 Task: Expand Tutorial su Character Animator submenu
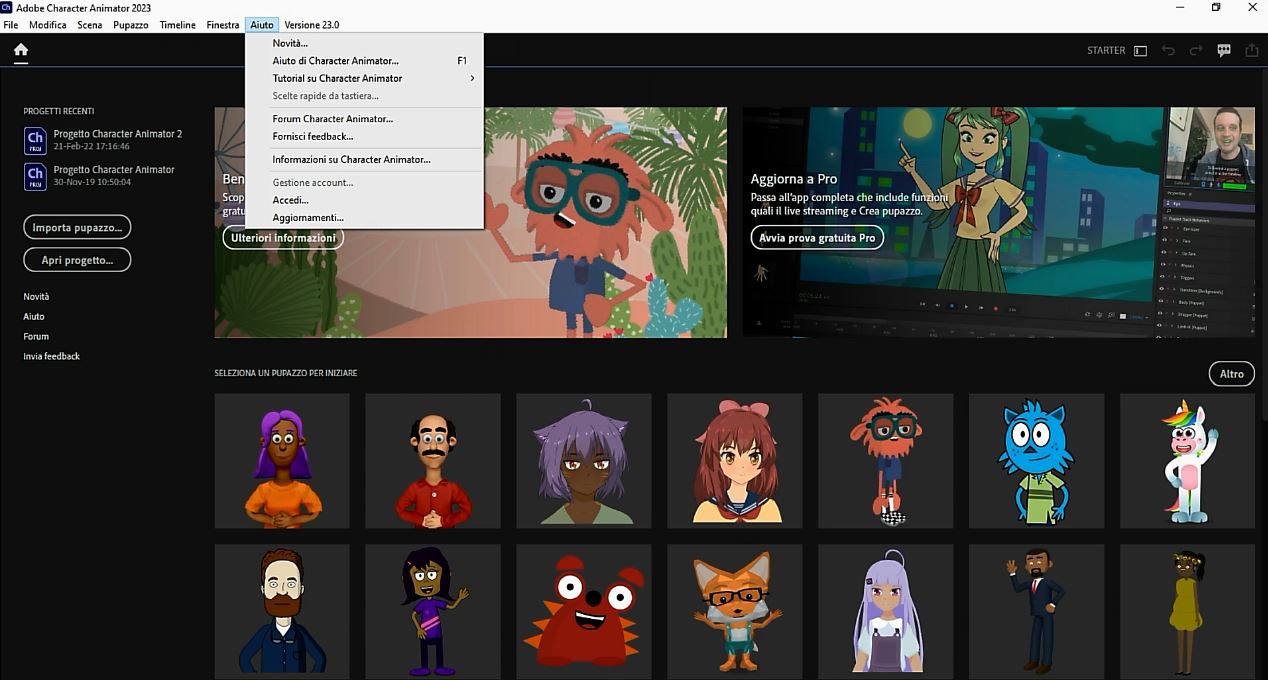[364, 78]
